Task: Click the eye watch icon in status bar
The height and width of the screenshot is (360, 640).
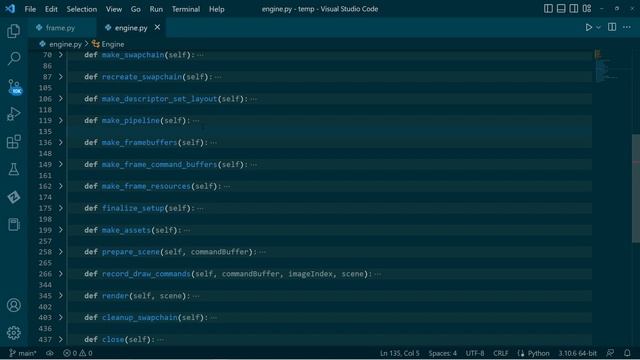Action: tap(50, 353)
